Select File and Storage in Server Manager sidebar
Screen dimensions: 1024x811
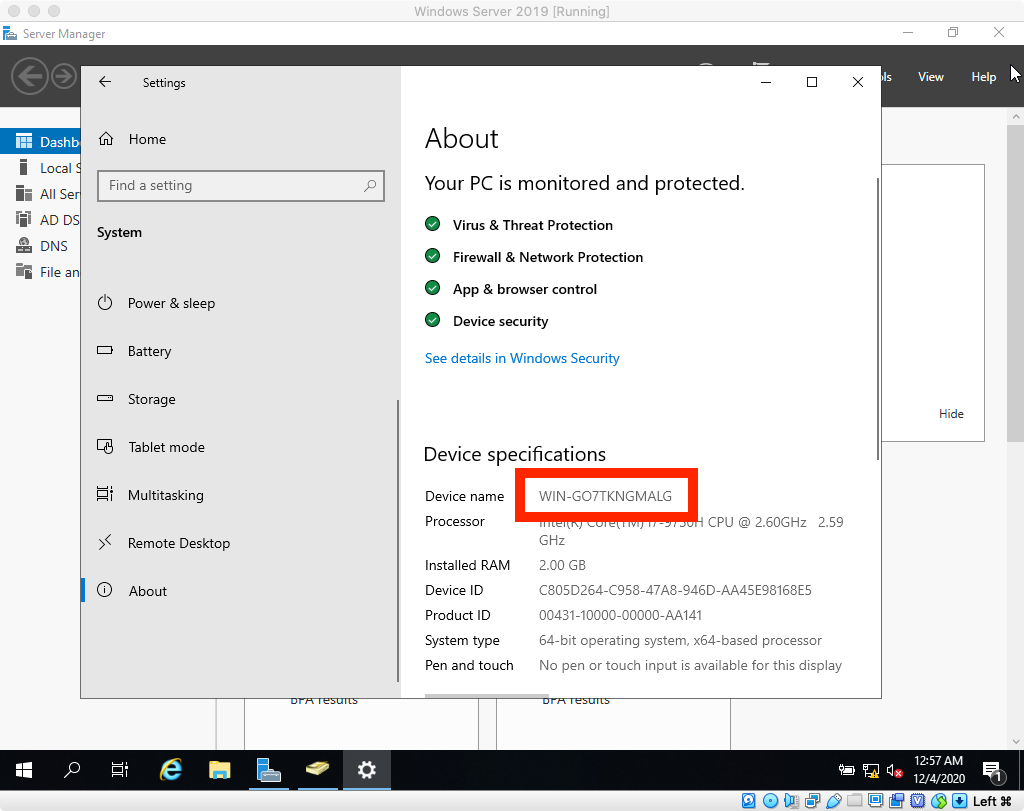(x=40, y=272)
